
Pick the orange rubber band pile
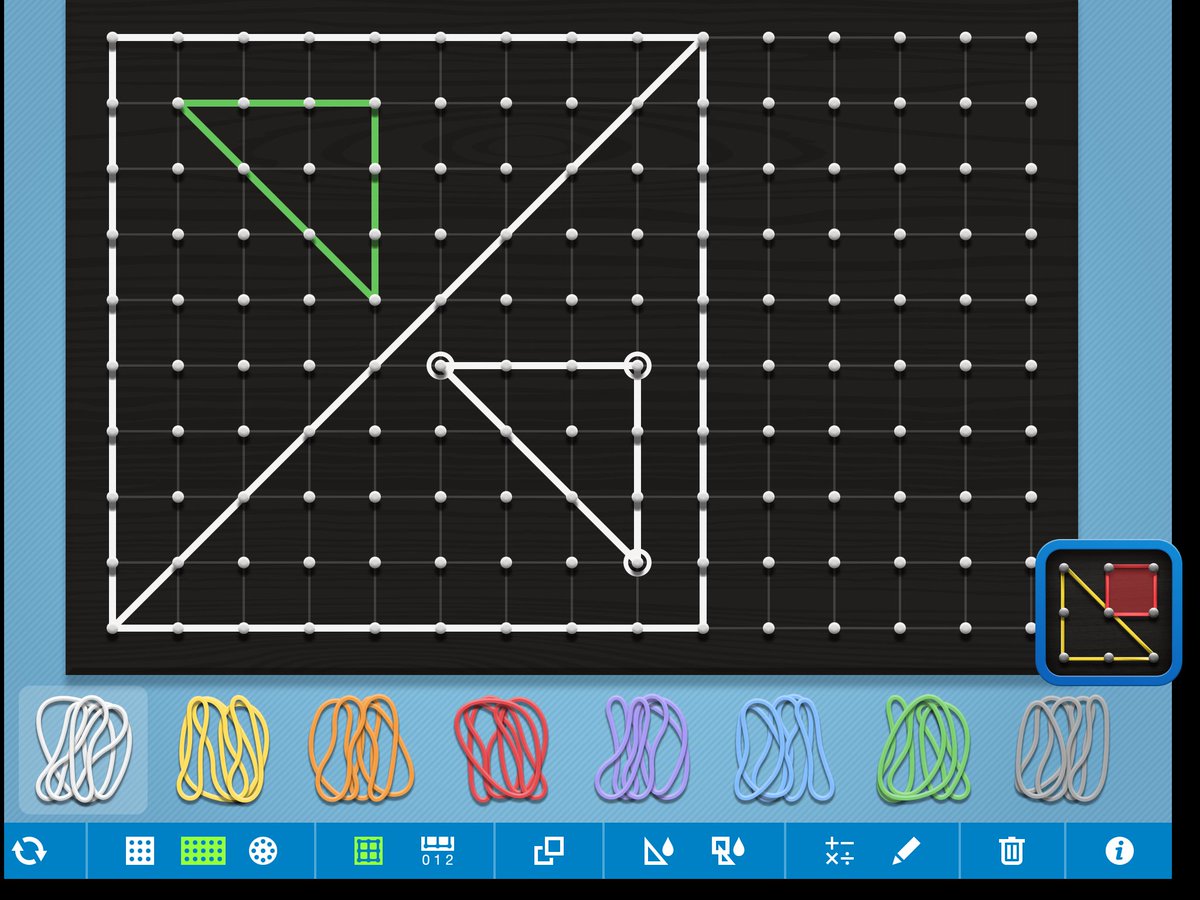362,748
